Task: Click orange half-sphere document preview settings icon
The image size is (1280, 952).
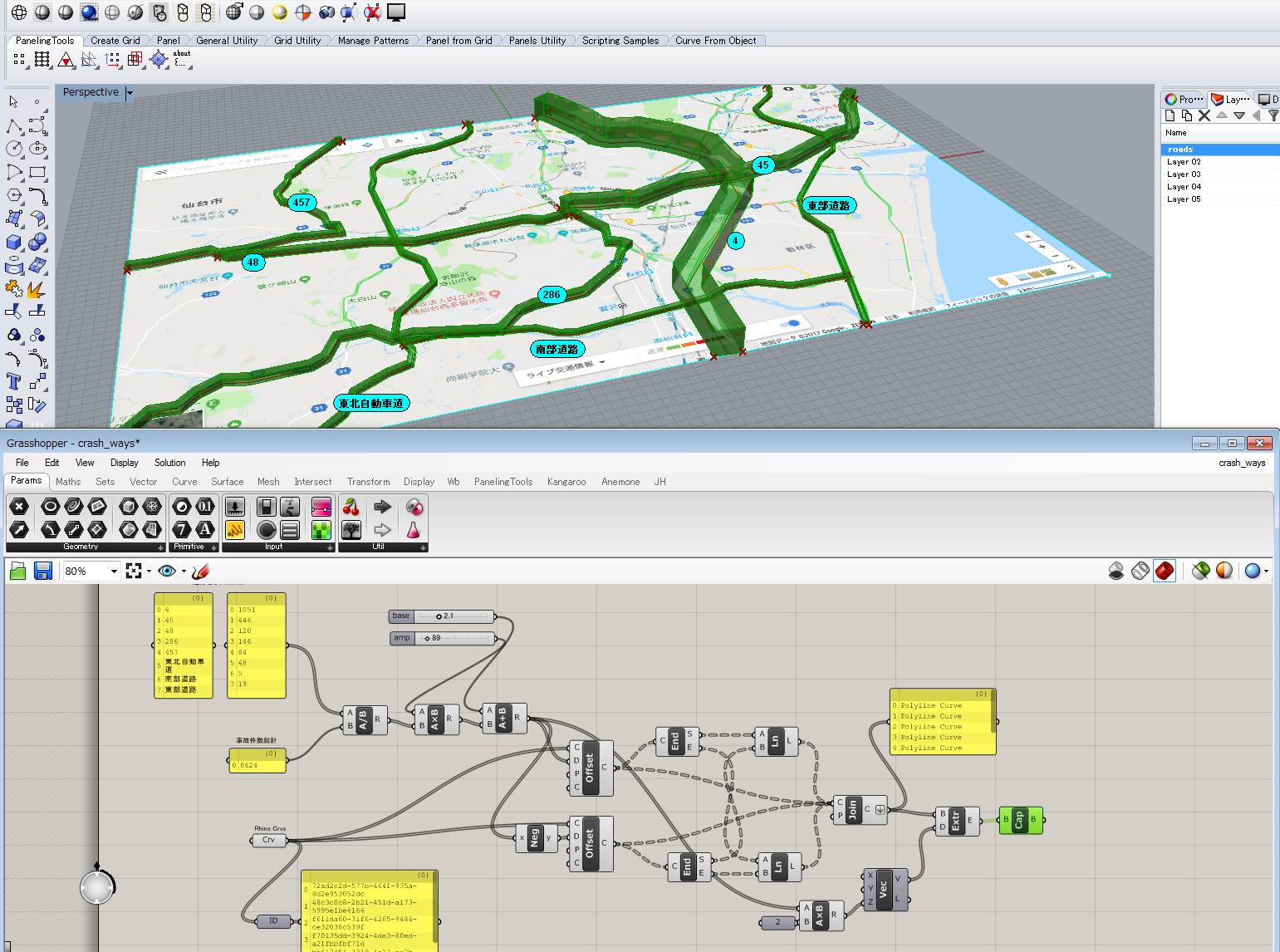Action: [x=1224, y=571]
